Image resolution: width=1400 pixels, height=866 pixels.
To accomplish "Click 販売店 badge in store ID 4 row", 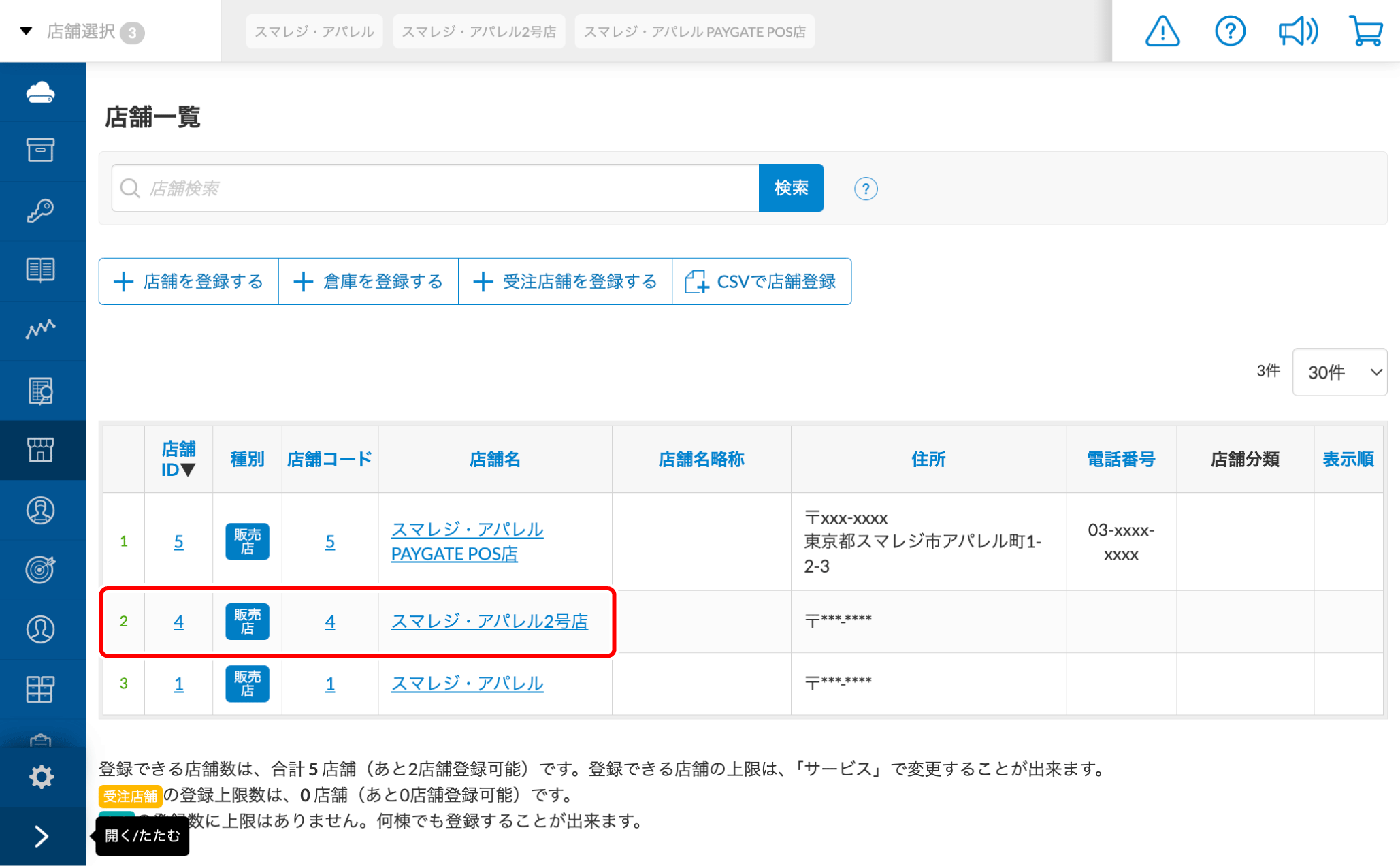I will pos(247,621).
